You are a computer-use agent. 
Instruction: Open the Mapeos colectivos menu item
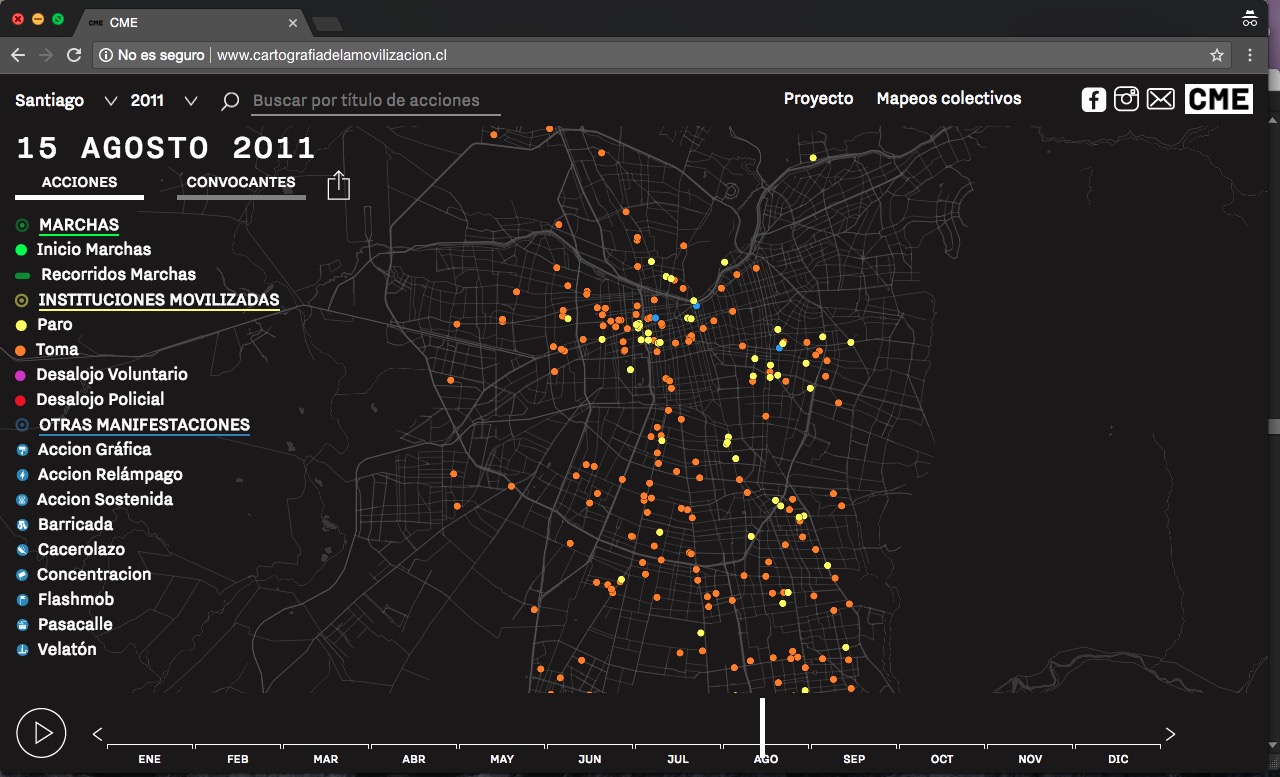[949, 98]
